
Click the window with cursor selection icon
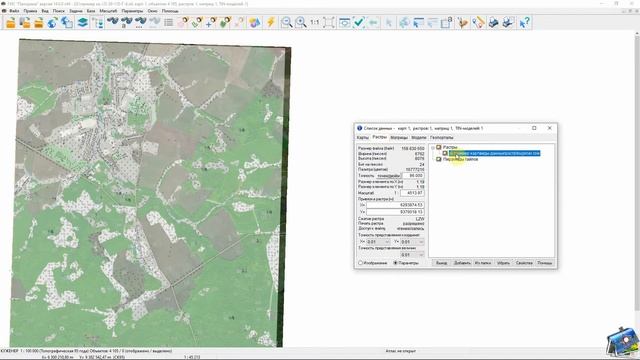pos(418,22)
